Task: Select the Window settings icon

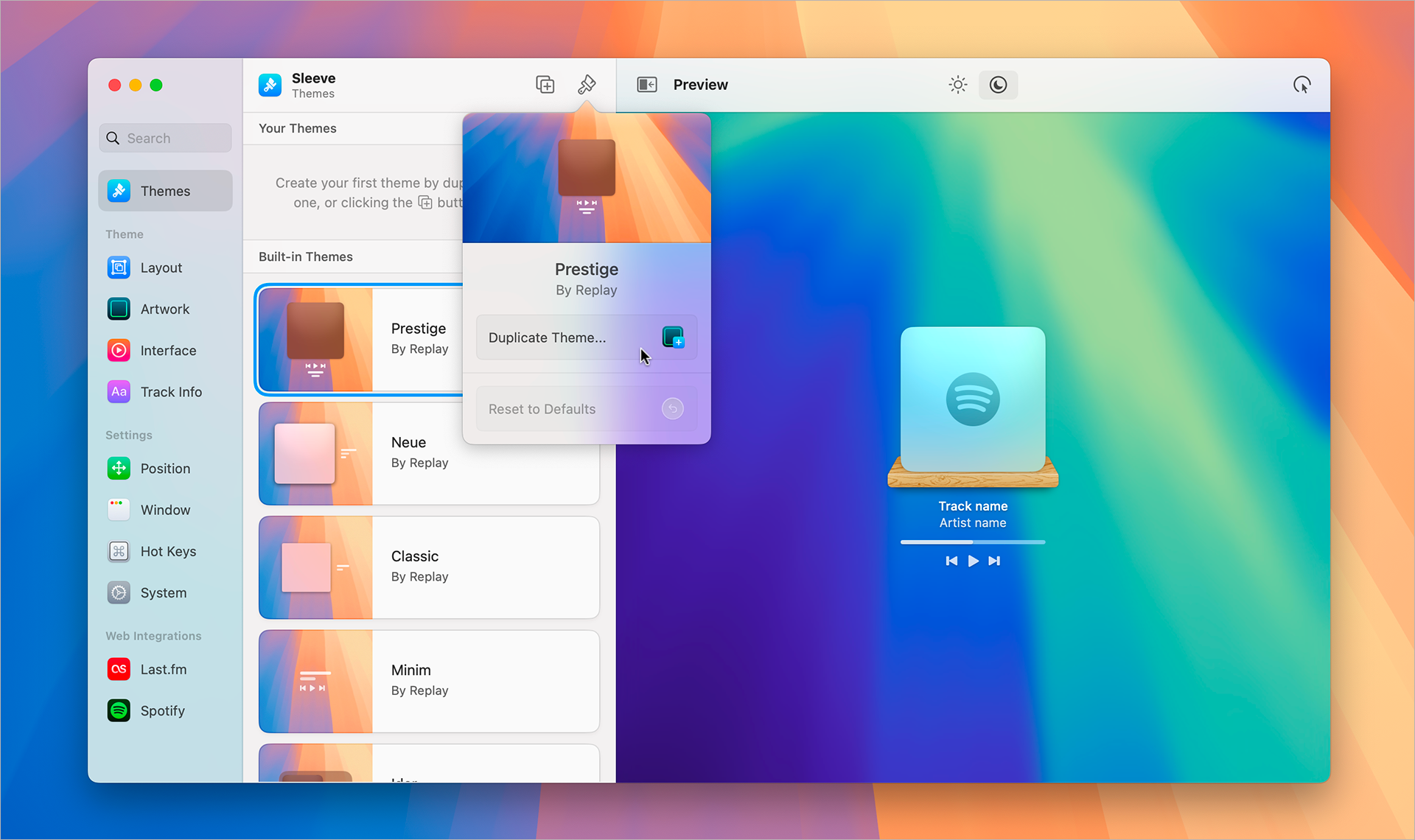Action: (119, 509)
